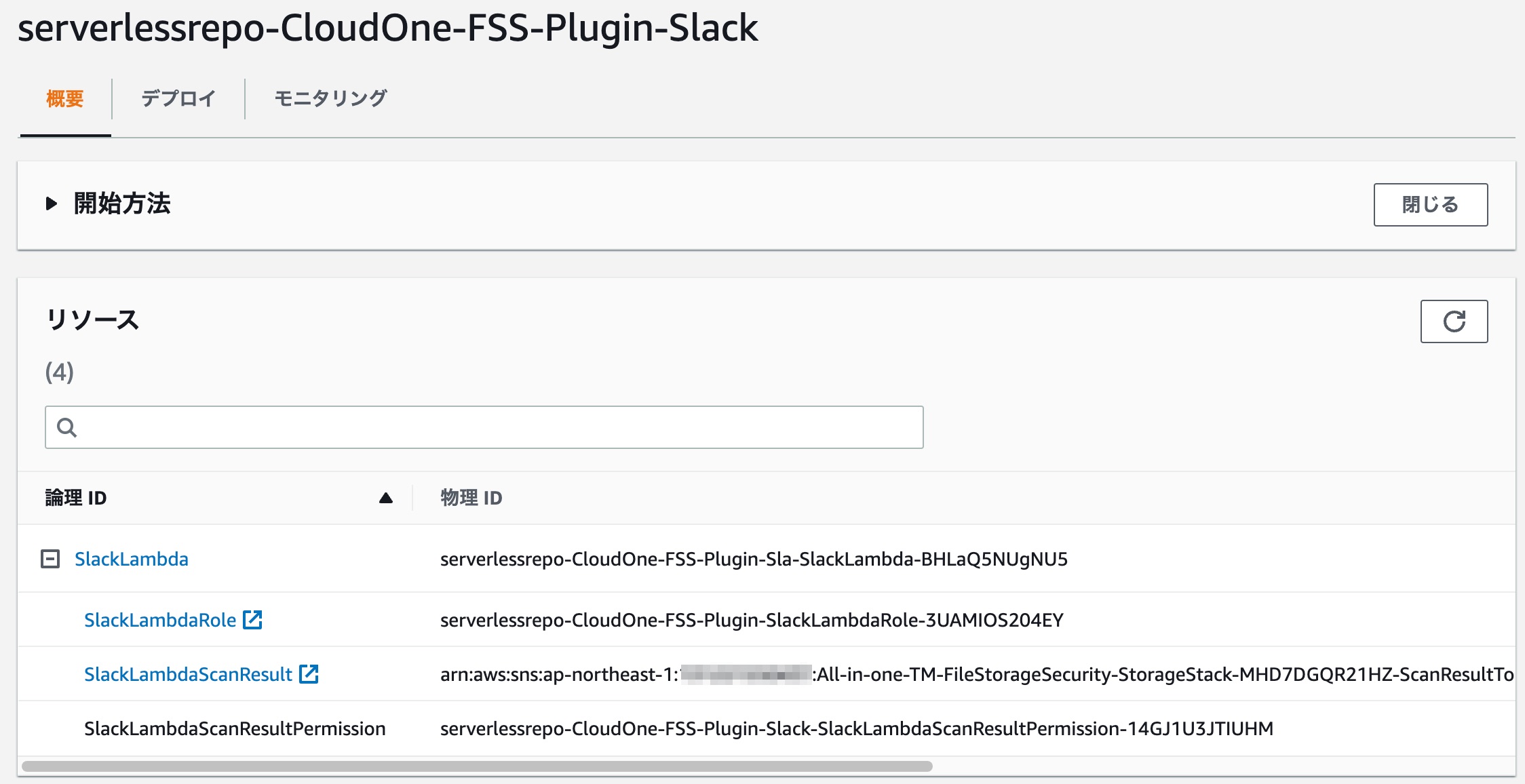Click the 閉じる button
Image resolution: width=1525 pixels, height=784 pixels.
click(x=1431, y=205)
